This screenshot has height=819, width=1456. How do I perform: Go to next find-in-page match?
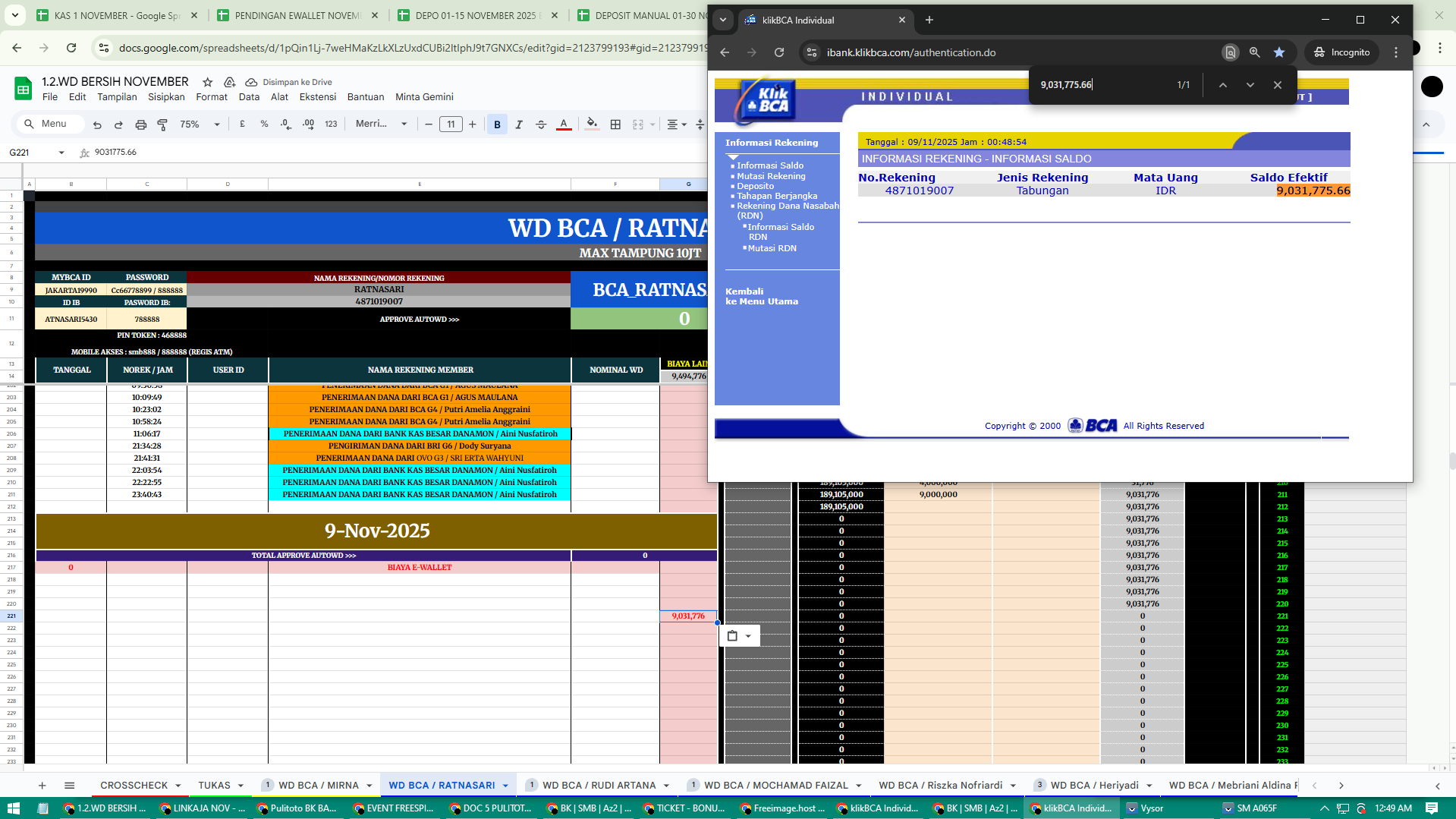pos(1250,85)
